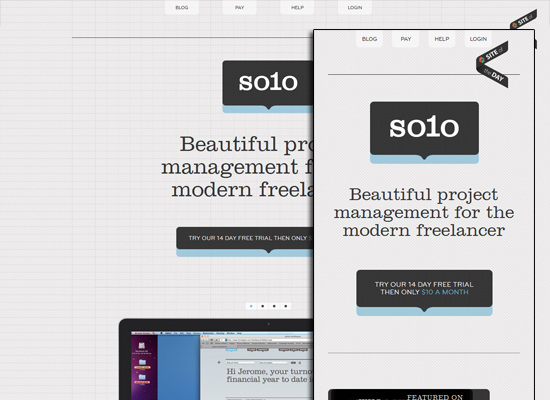Screen dimensions: 550x400
Task: Click BLOG in the narrow mobile layout
Action: [x=369, y=39]
